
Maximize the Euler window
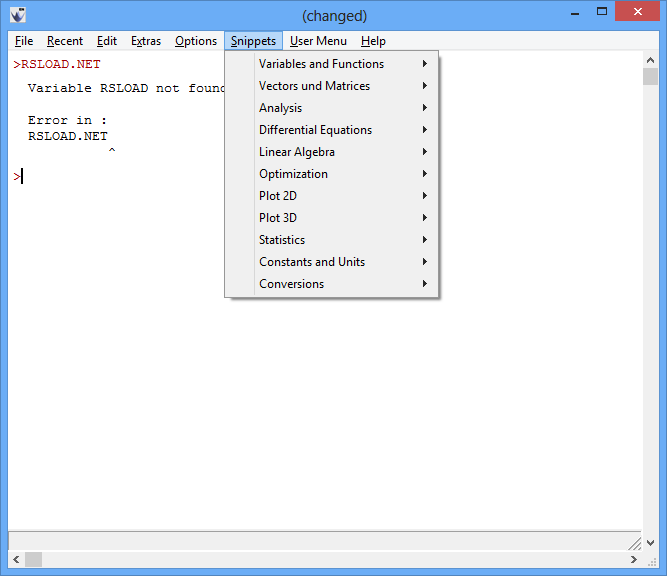pyautogui.click(x=601, y=12)
